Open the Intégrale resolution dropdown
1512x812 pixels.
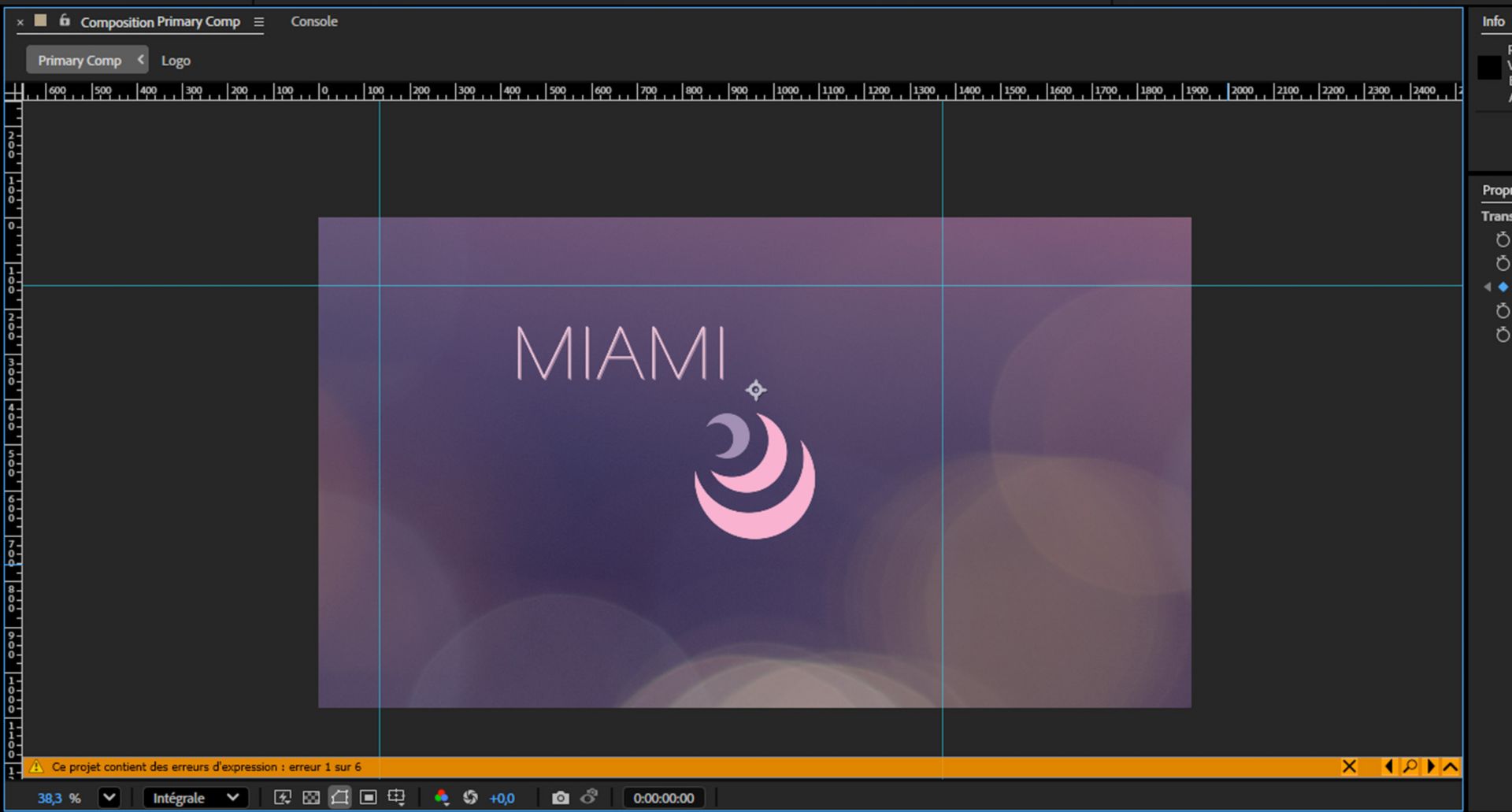195,798
